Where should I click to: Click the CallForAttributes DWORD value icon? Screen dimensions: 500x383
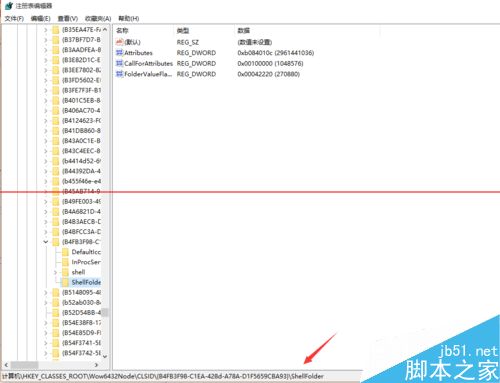119,63
